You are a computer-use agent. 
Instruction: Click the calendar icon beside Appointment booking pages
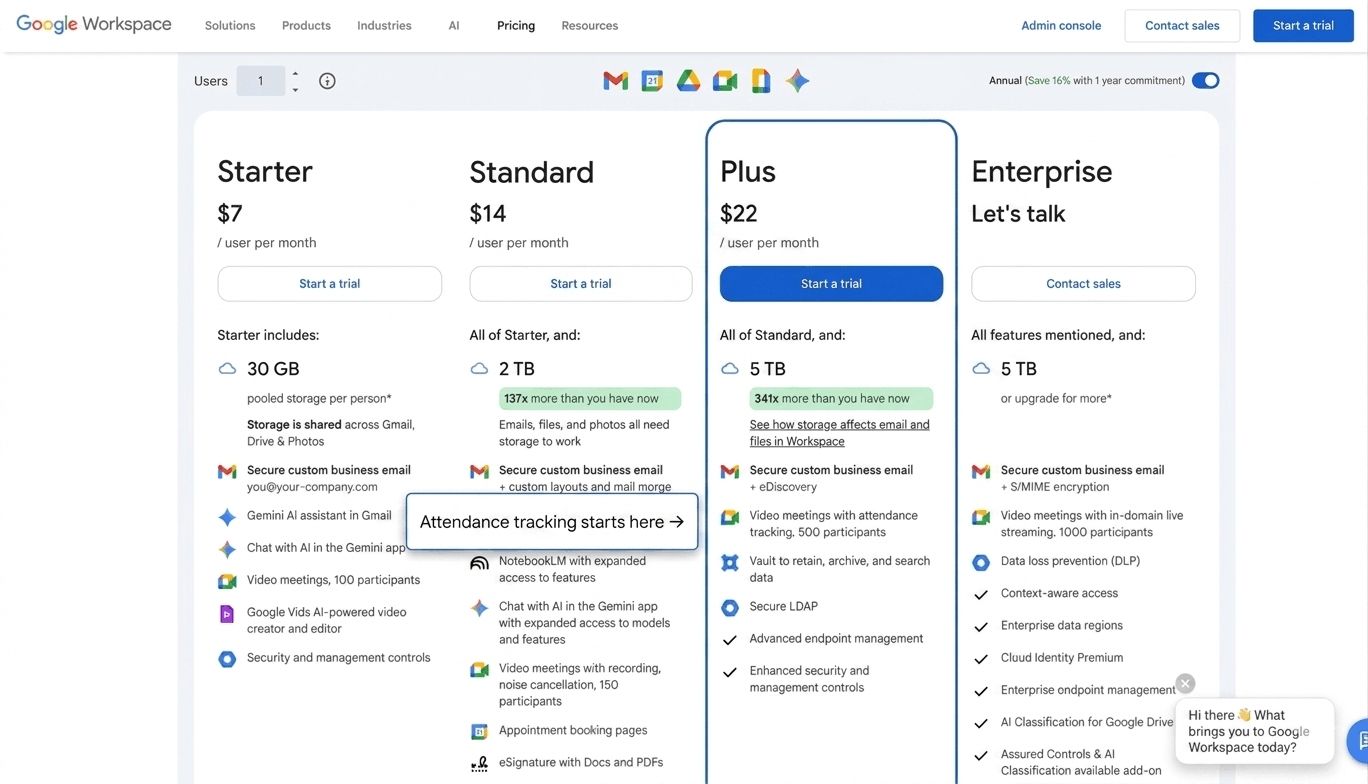coord(479,732)
